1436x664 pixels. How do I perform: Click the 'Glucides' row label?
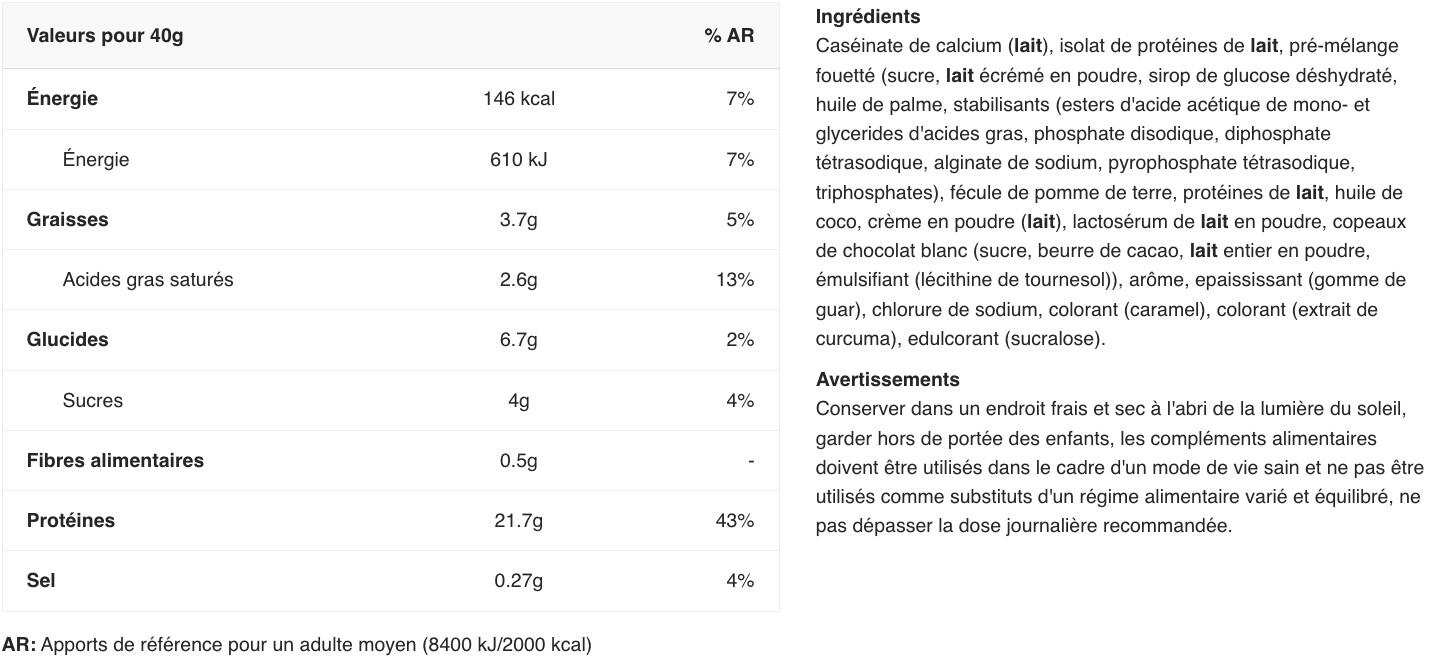[68, 340]
